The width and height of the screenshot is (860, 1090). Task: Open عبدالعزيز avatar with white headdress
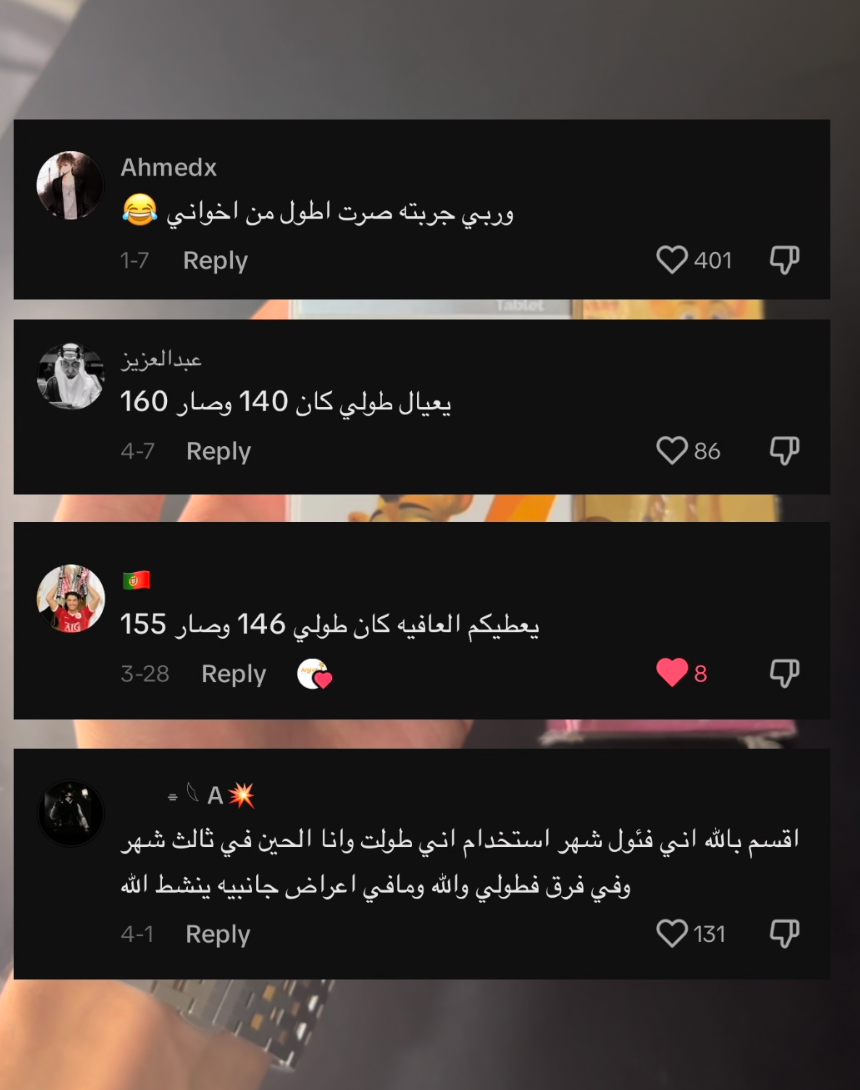(x=70, y=376)
